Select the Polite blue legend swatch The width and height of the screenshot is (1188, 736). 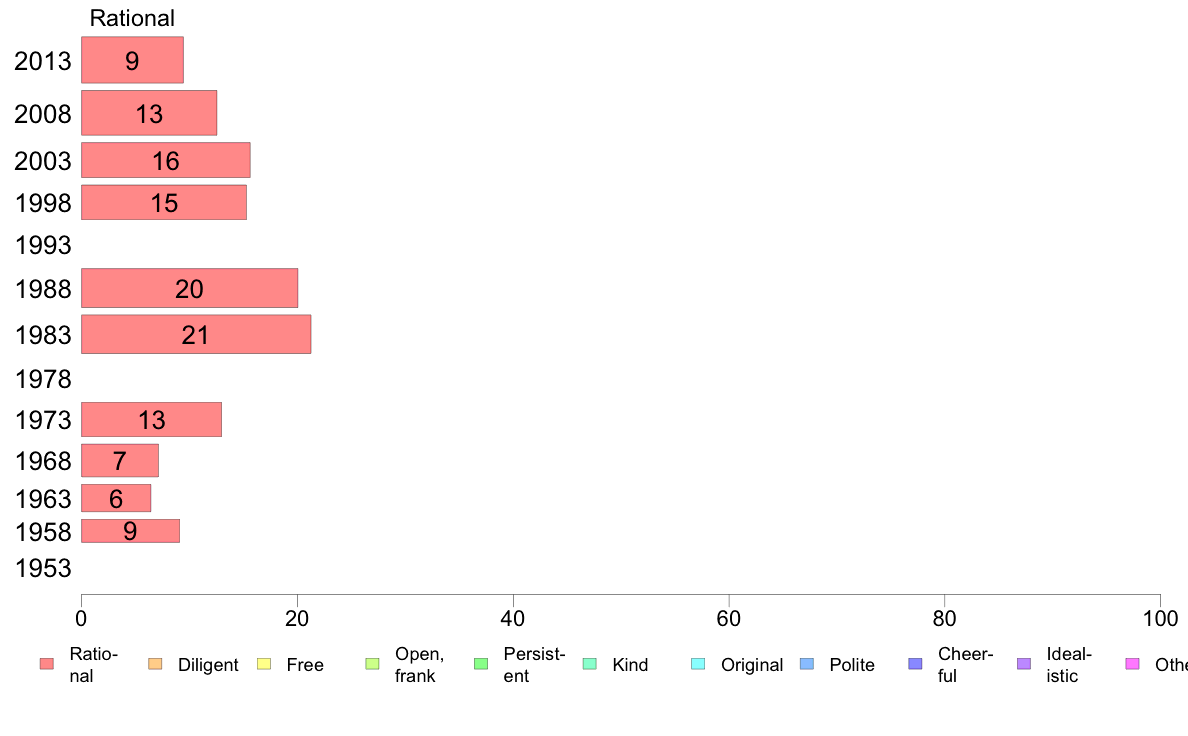point(807,664)
